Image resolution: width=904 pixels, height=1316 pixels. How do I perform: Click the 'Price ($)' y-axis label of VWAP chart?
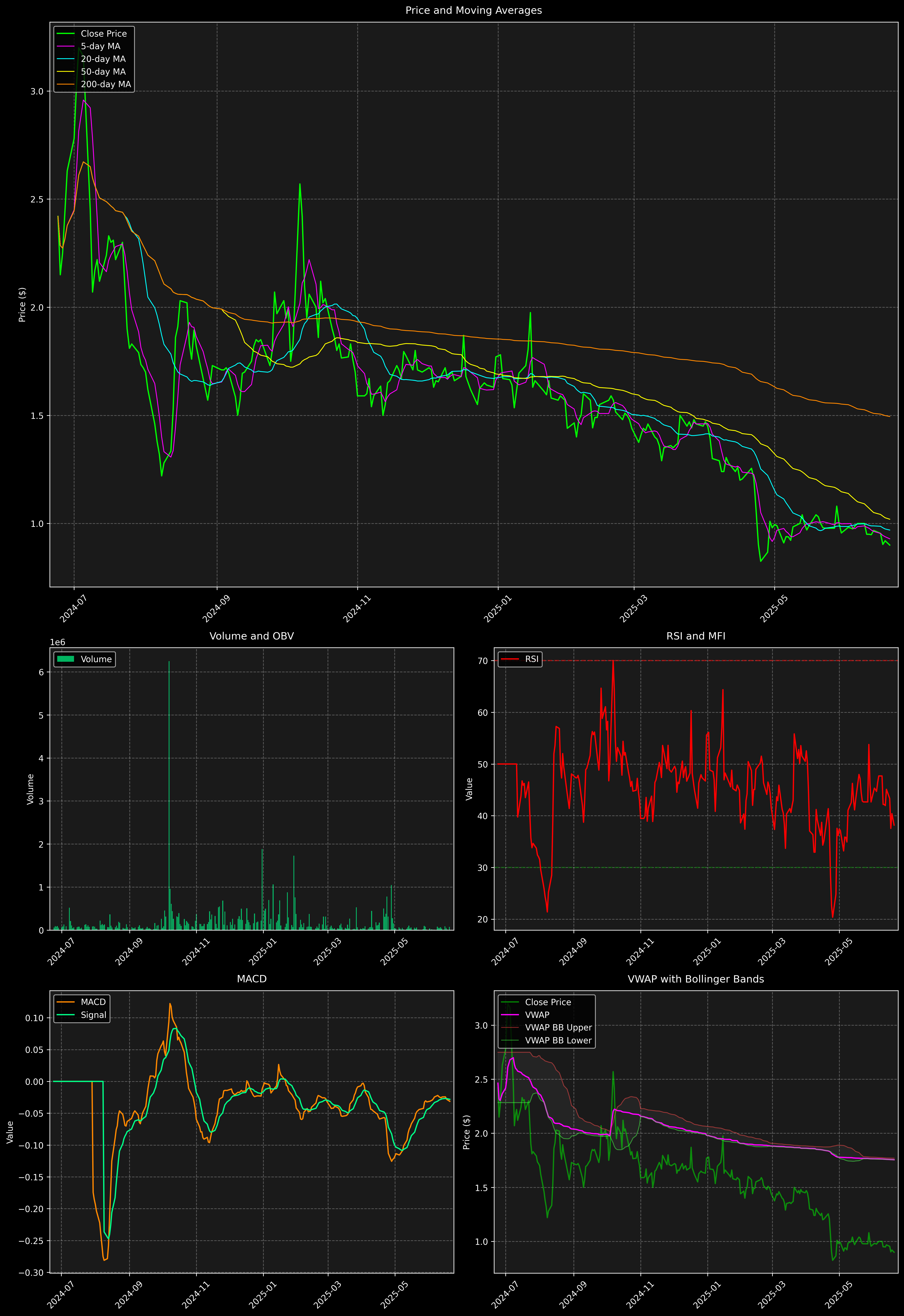tap(467, 1132)
